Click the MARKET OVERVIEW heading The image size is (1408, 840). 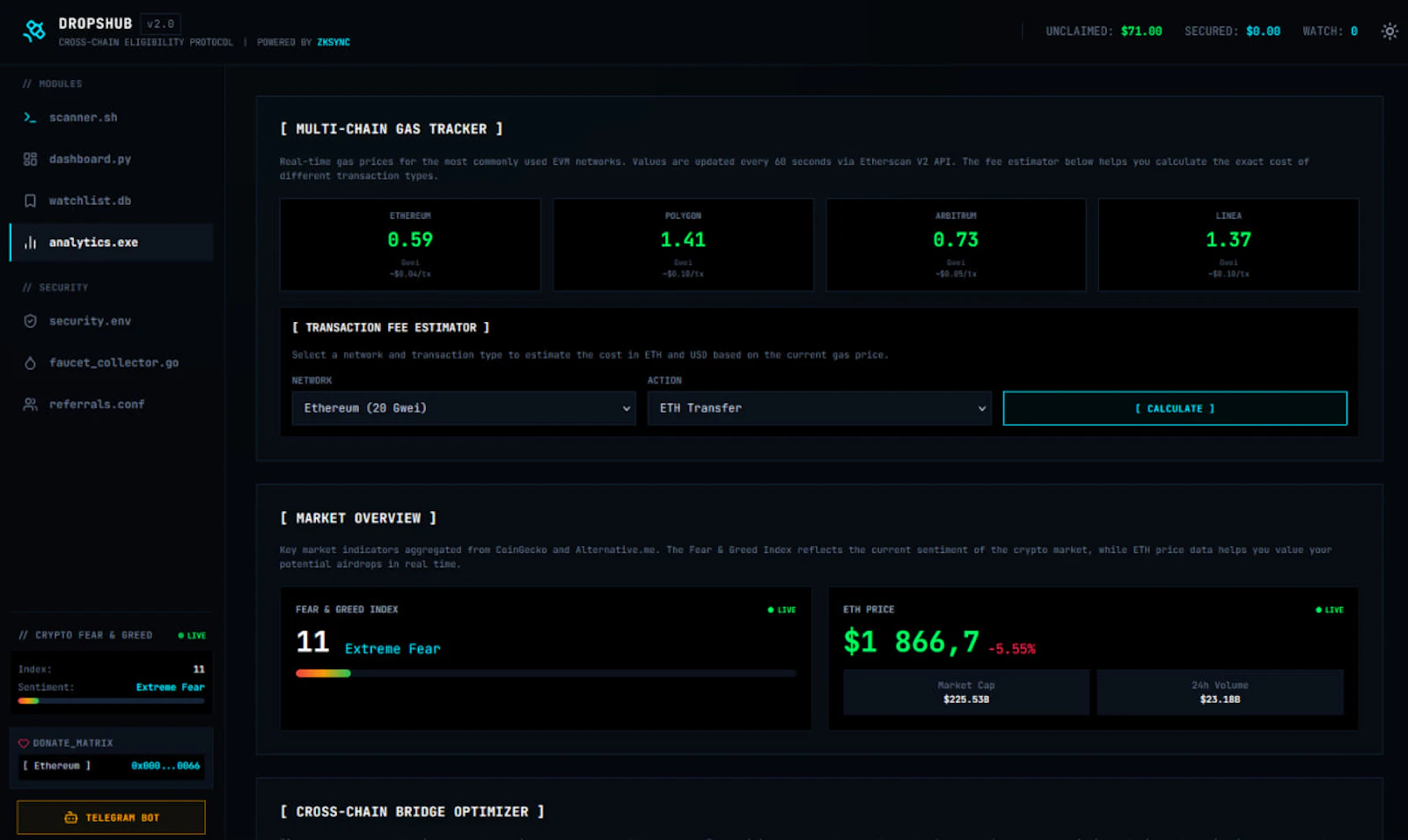pyautogui.click(x=358, y=518)
